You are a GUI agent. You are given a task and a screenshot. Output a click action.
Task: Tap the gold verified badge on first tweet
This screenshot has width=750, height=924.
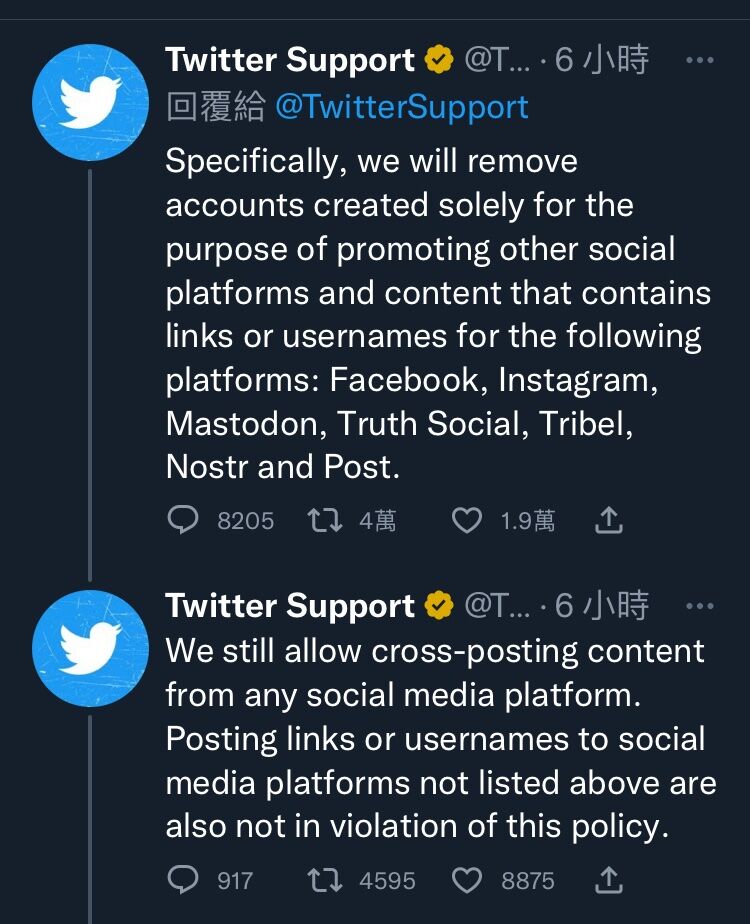pyautogui.click(x=438, y=61)
